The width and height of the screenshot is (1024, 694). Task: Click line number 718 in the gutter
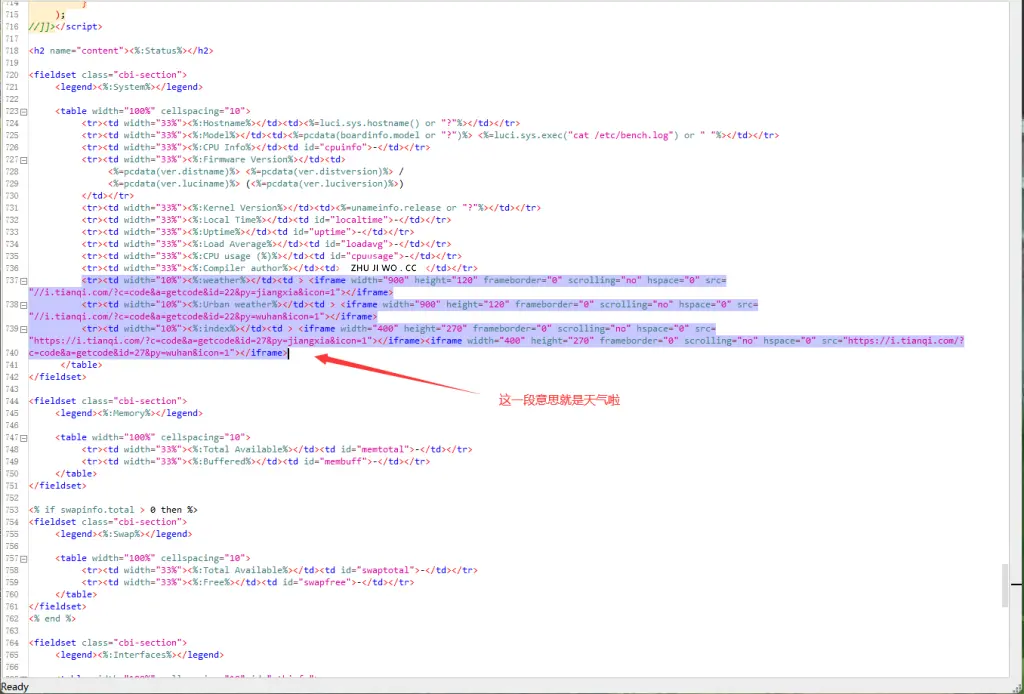(x=12, y=51)
